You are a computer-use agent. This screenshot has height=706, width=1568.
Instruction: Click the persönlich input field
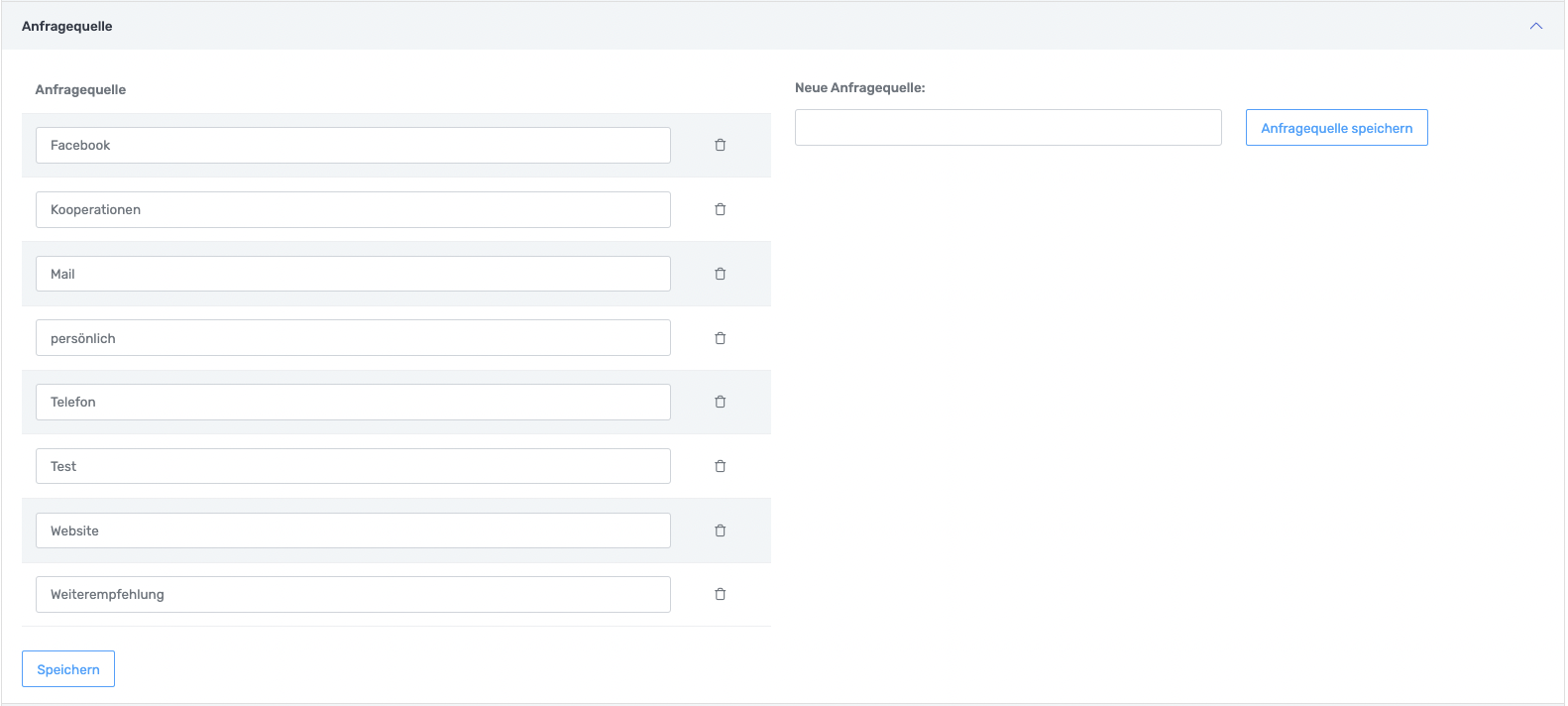[x=353, y=338]
